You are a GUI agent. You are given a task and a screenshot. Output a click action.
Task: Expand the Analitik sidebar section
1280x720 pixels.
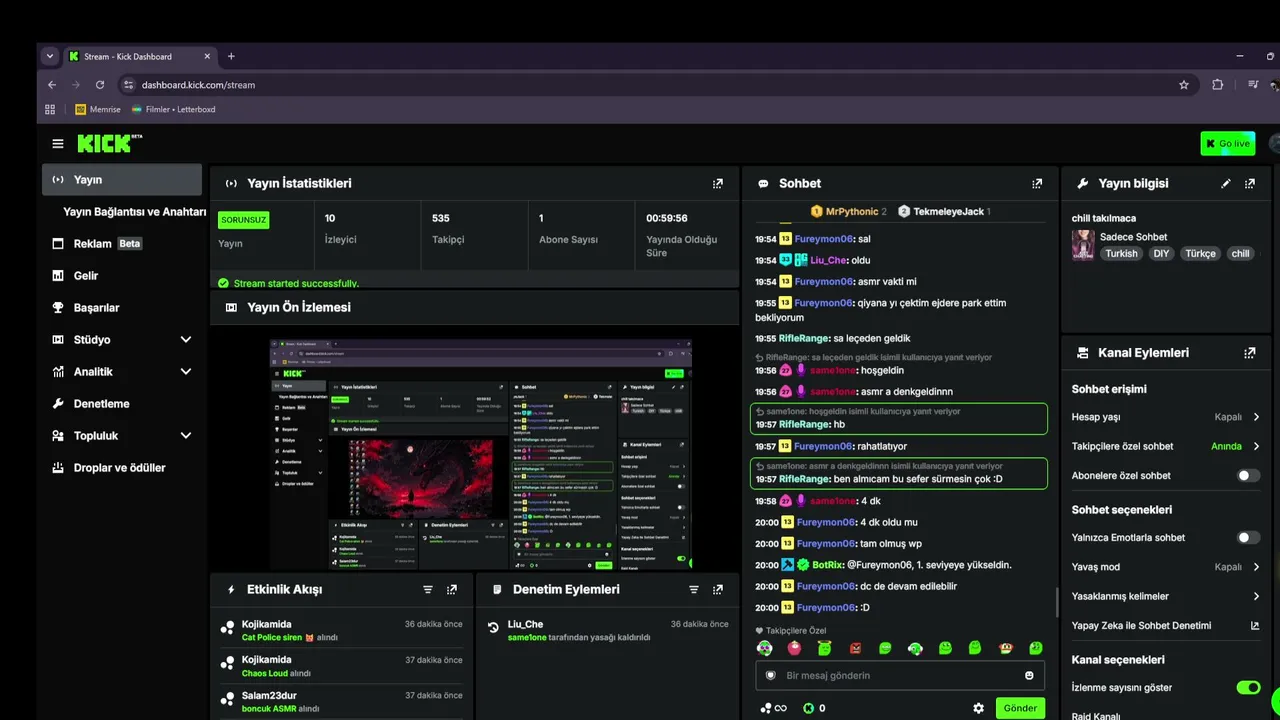122,372
